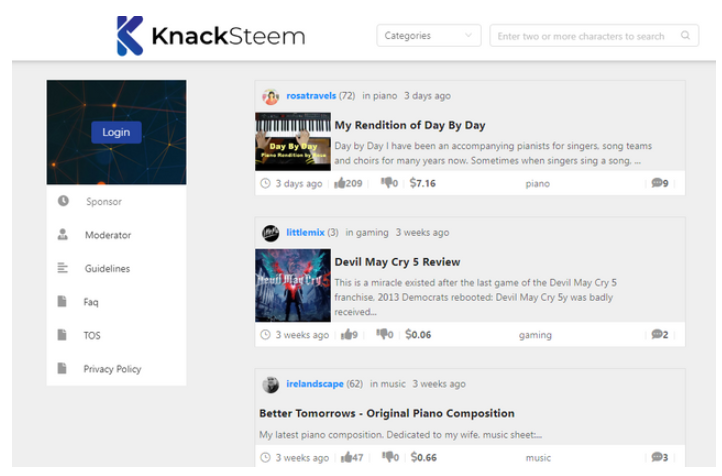Screen dimensions: 722x476
Task: Open comments on Better Tomorrows post
Action: [x=659, y=457]
